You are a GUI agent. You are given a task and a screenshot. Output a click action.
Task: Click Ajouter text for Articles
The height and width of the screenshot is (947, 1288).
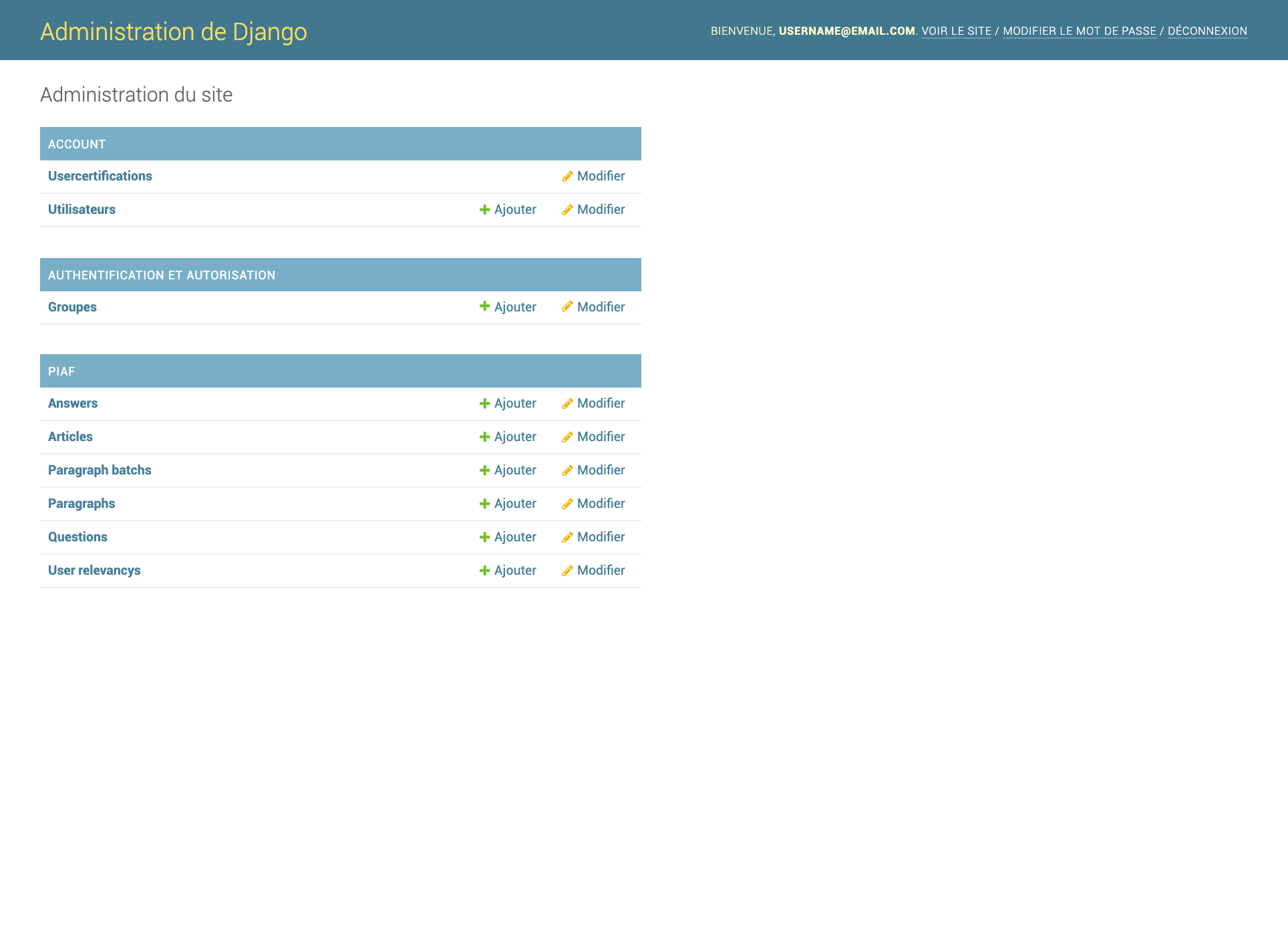(515, 437)
